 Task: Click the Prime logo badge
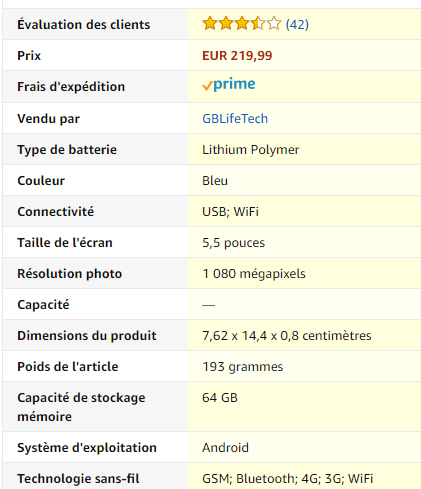229,84
